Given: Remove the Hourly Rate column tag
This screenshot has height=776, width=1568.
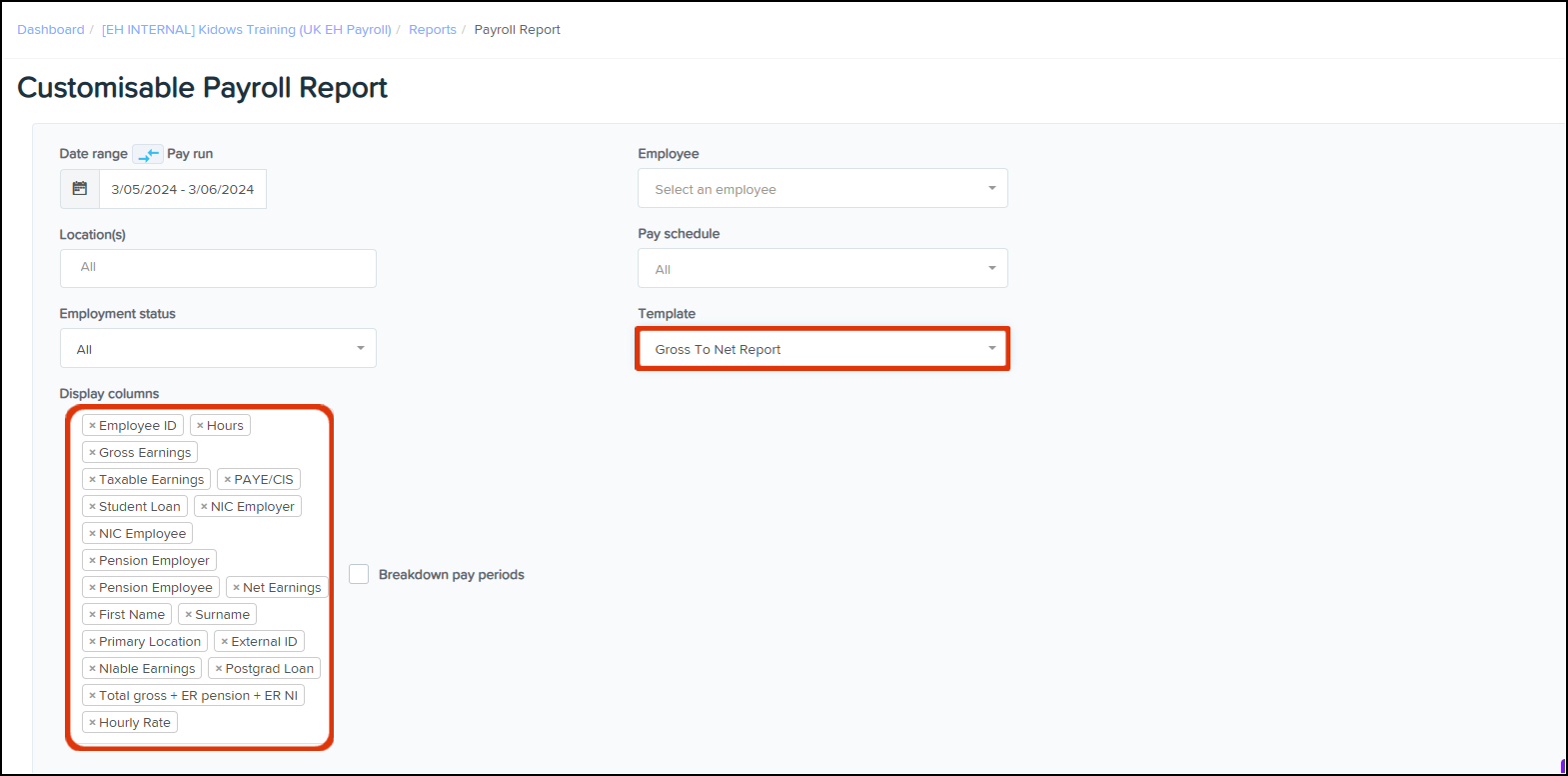Looking at the screenshot, I should [92, 723].
